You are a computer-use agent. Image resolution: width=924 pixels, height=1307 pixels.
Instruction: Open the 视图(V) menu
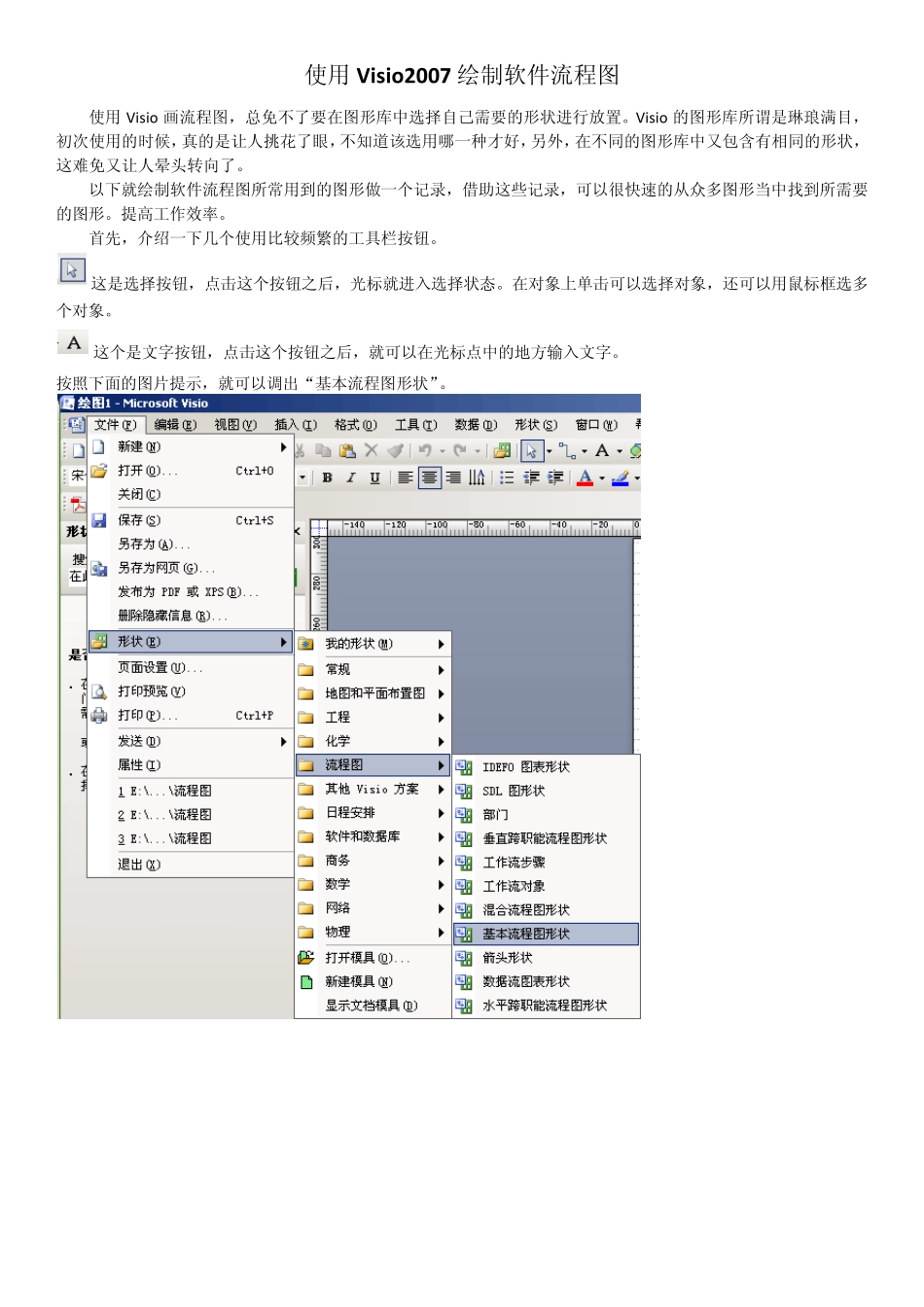pos(235,425)
